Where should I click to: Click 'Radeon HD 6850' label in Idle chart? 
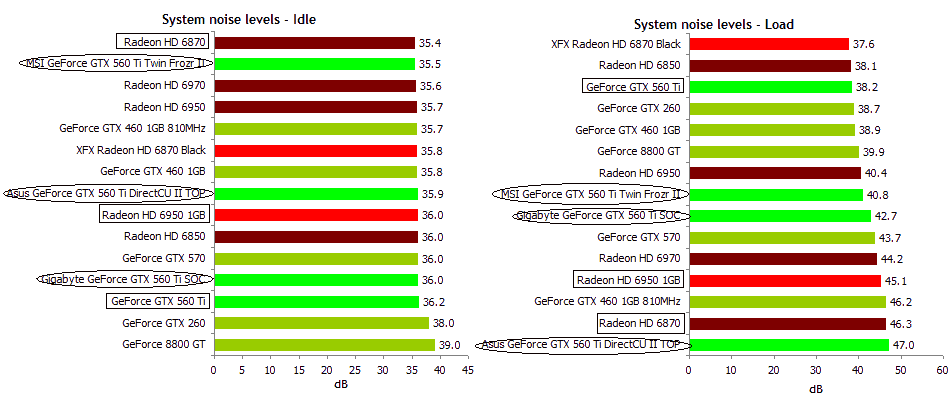[x=165, y=237]
